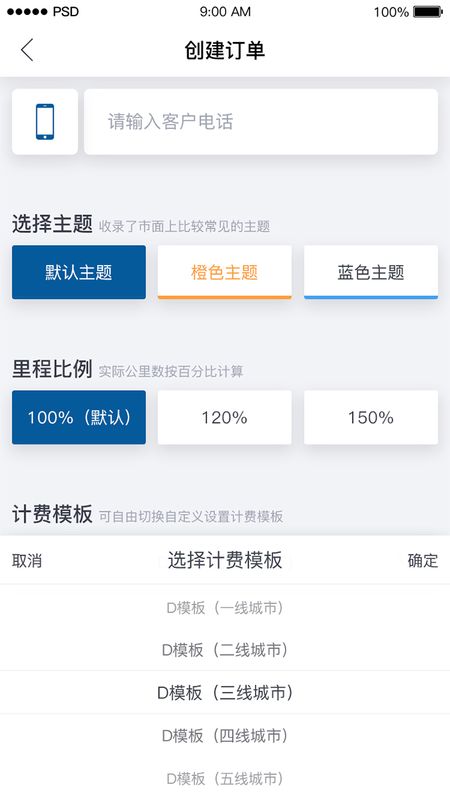Tap the back arrow icon
This screenshot has width=450, height=800.
point(27,50)
